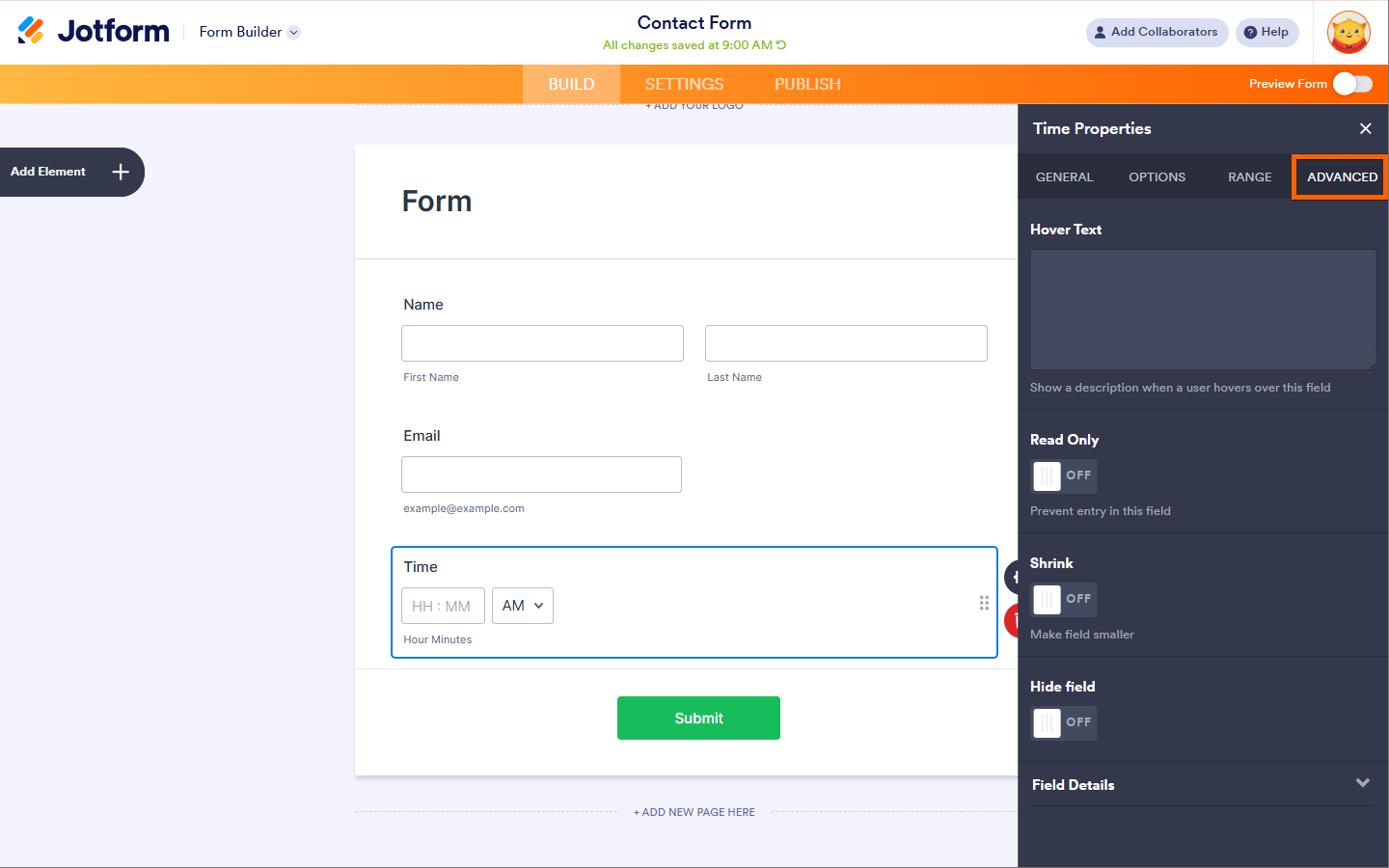This screenshot has width=1389, height=868.
Task: Click the revision history icon beside saved message
Action: tap(781, 45)
